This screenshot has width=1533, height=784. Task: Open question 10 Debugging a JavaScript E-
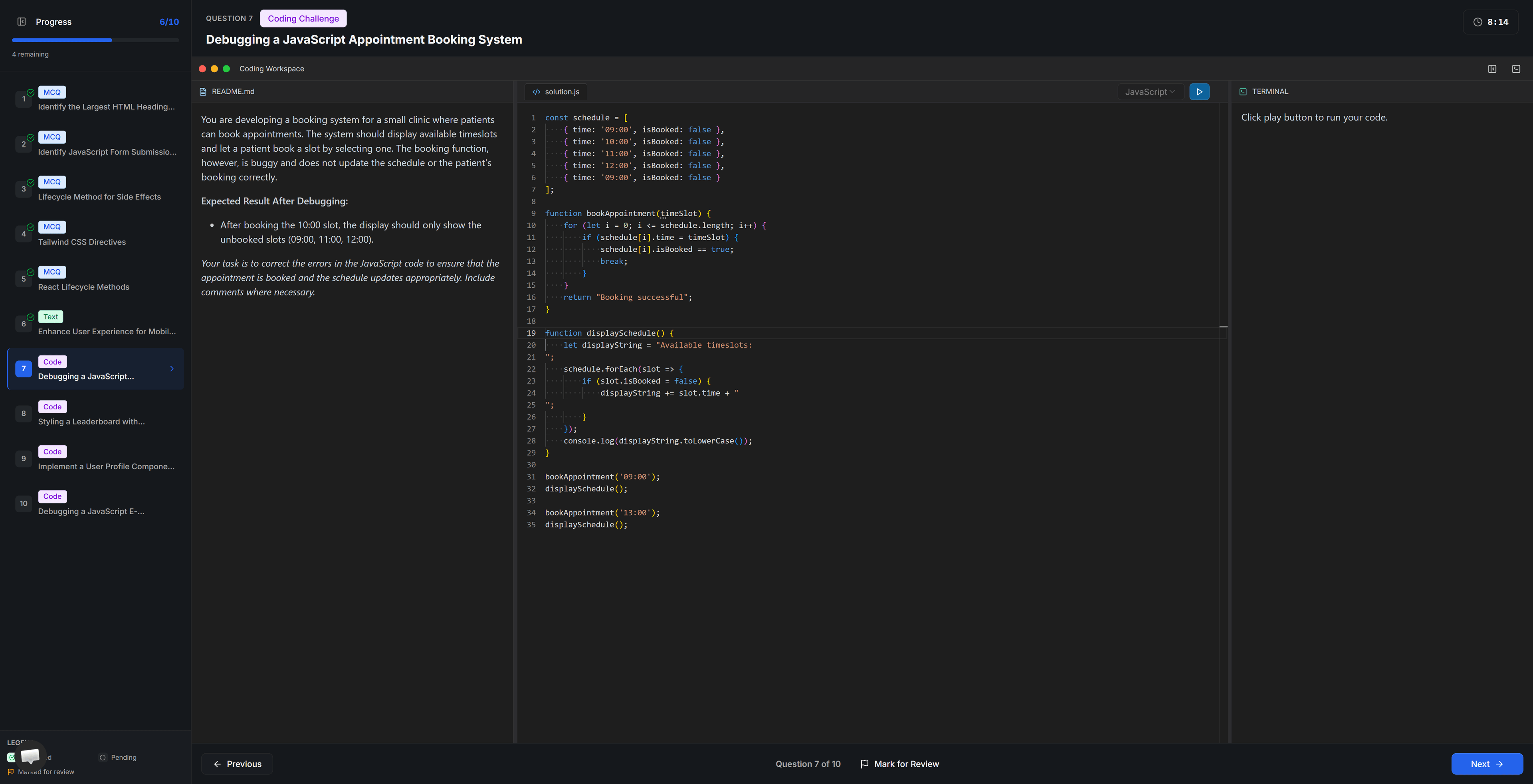96,503
